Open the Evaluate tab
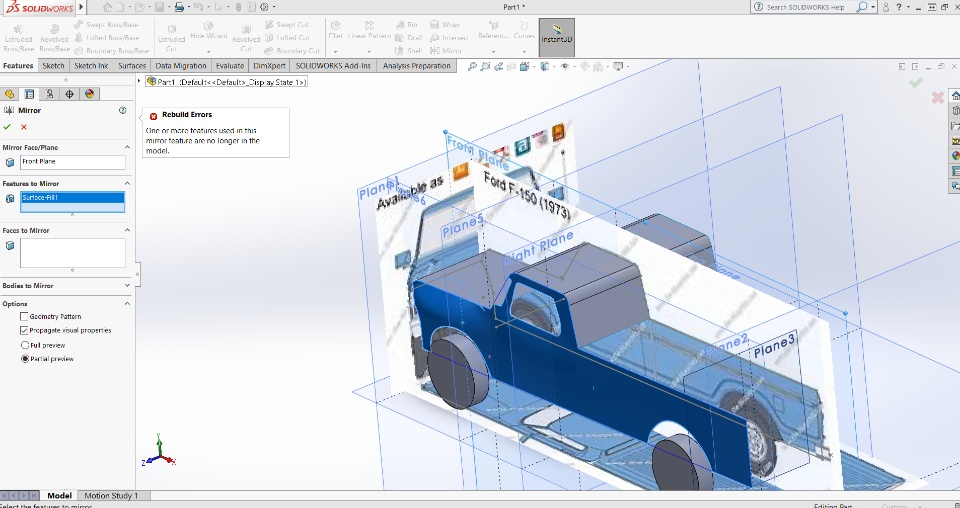The width and height of the screenshot is (960, 508). pyautogui.click(x=230, y=66)
